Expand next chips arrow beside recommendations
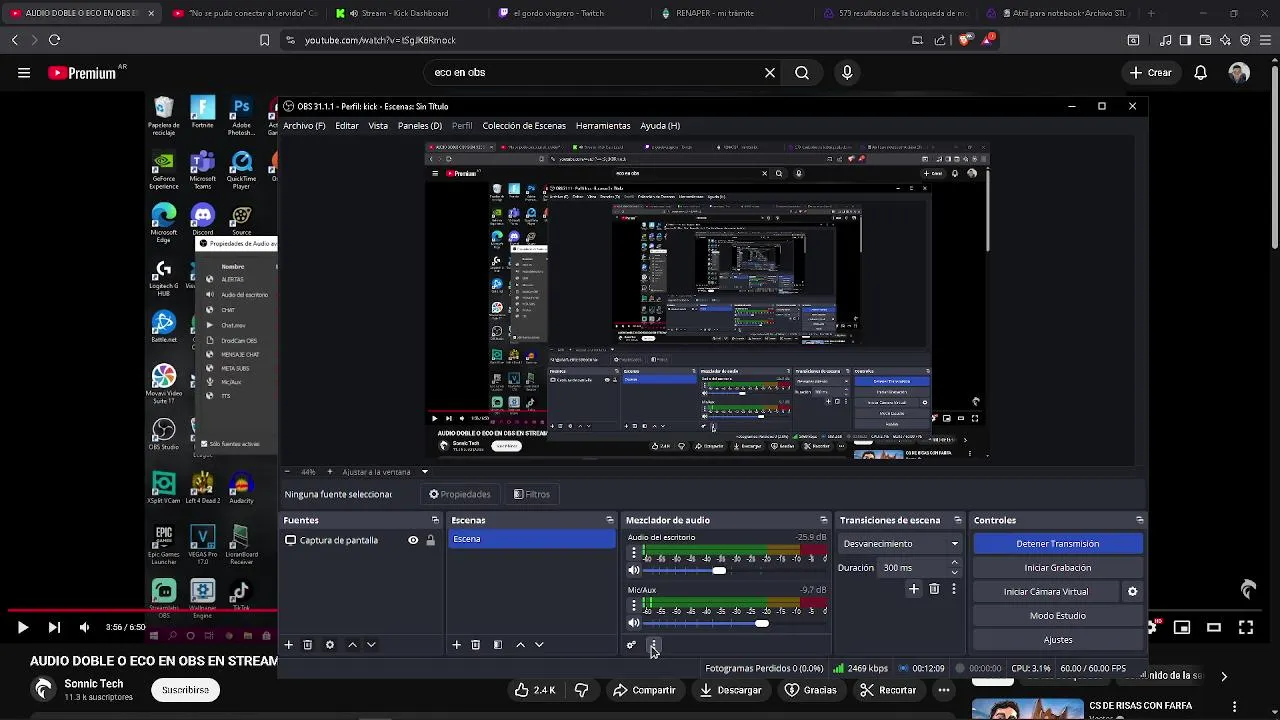 point(1223,676)
